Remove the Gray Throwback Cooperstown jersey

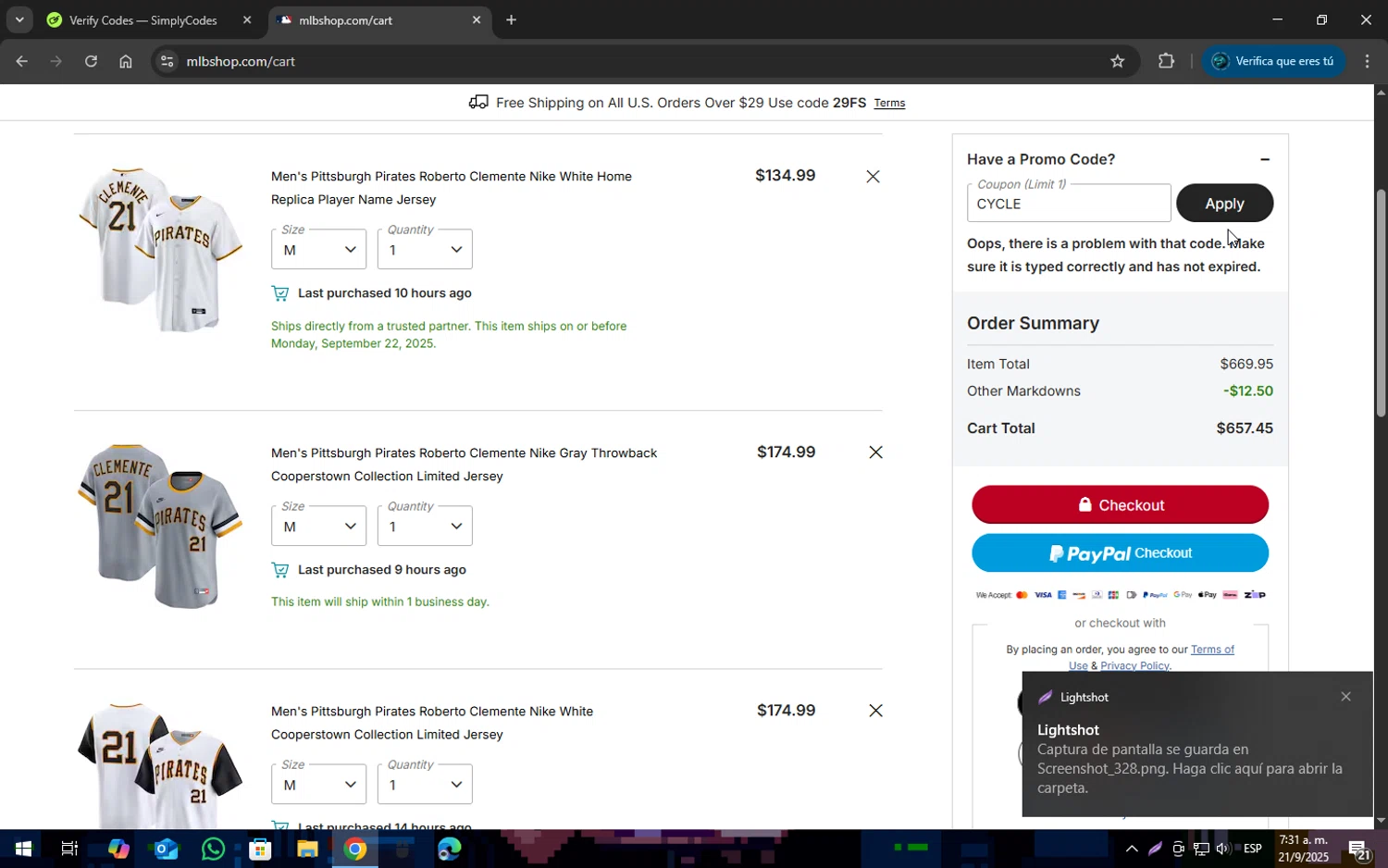click(x=875, y=453)
